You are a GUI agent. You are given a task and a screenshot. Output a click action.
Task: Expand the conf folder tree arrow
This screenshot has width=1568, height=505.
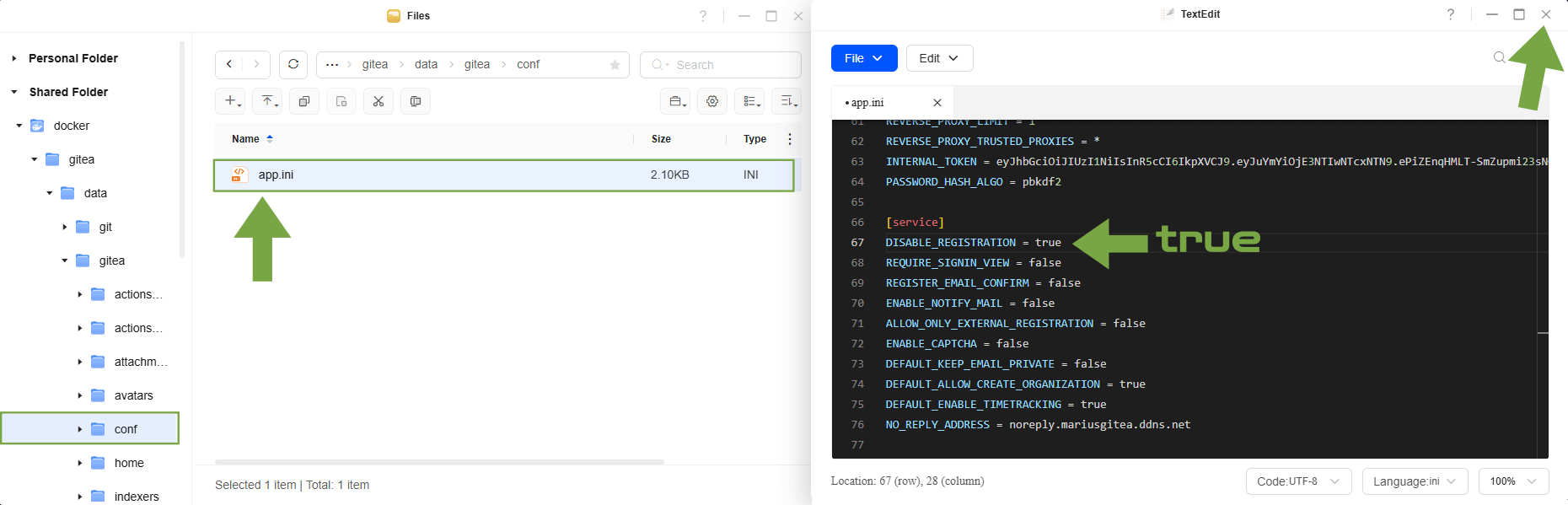pyautogui.click(x=79, y=429)
